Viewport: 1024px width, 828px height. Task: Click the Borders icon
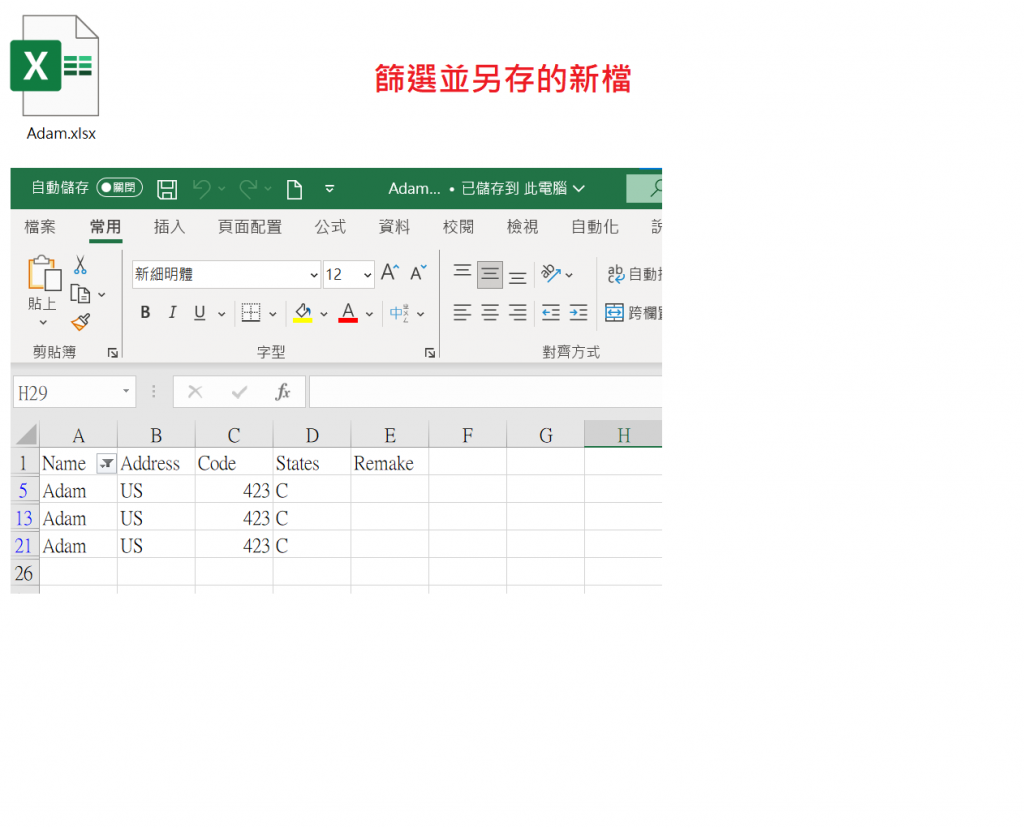(251, 313)
